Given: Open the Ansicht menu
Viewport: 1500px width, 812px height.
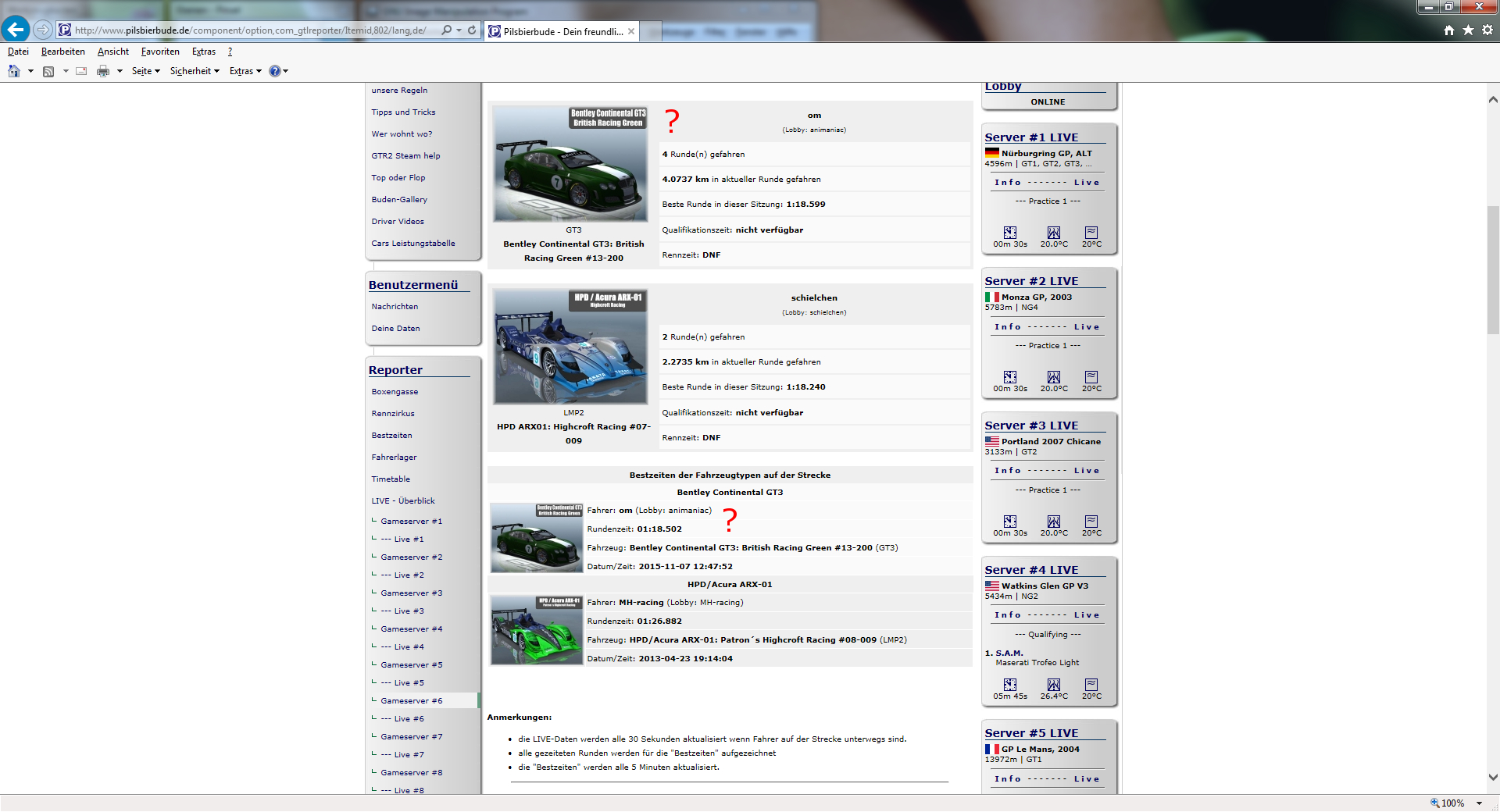Looking at the screenshot, I should (x=113, y=52).
